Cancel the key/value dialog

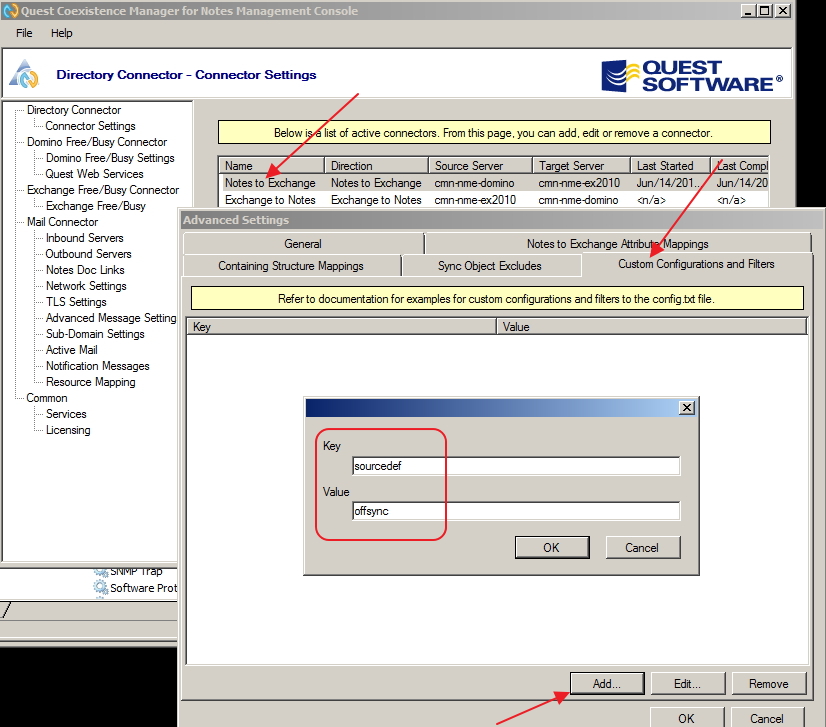[642, 547]
